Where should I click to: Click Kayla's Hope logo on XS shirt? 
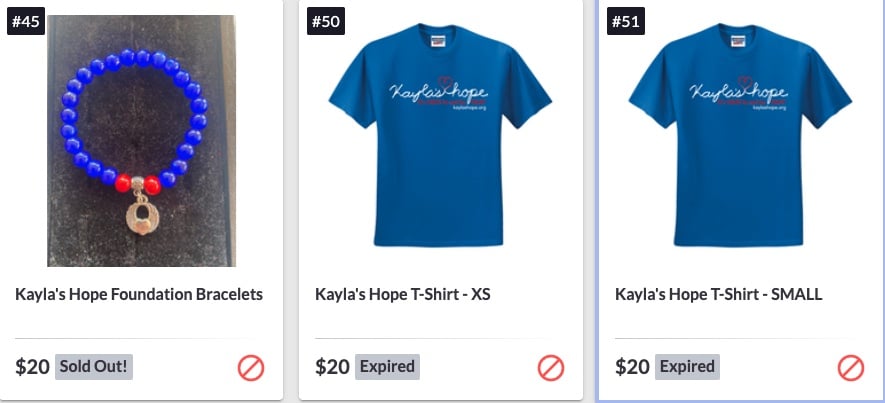(x=439, y=93)
